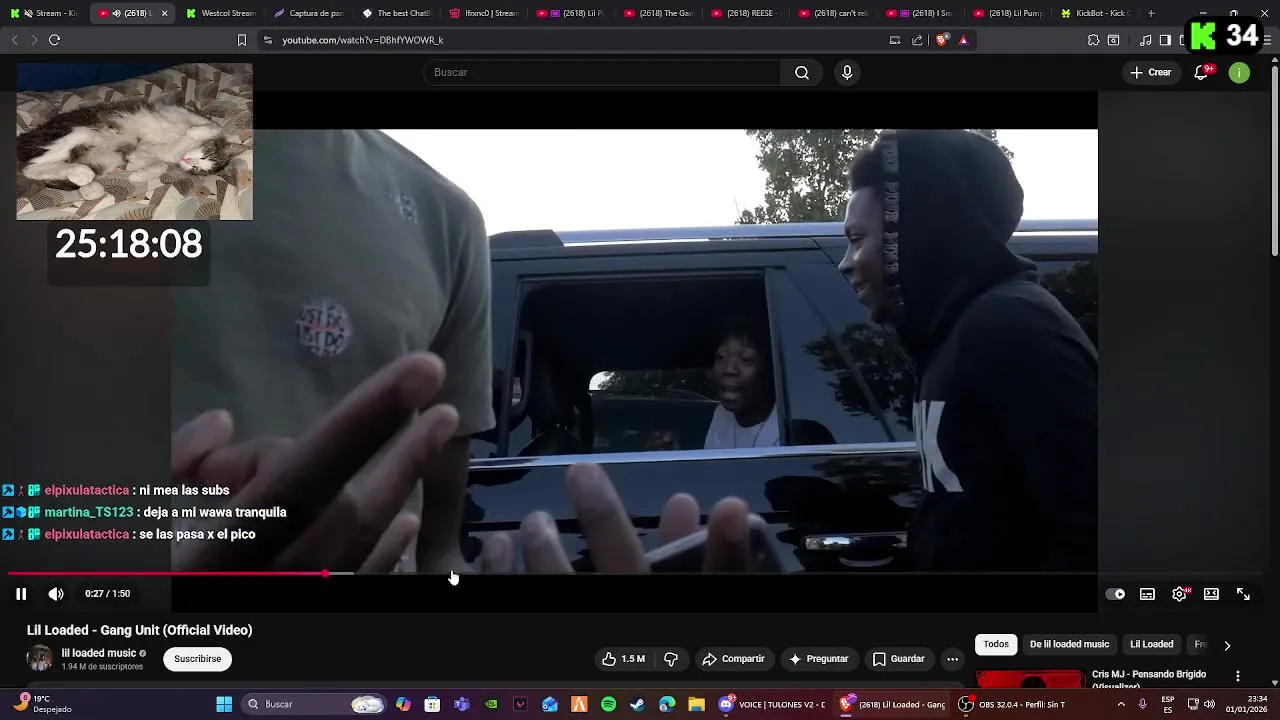
Task: Open the lil loaded music channel name link
Action: [99, 653]
